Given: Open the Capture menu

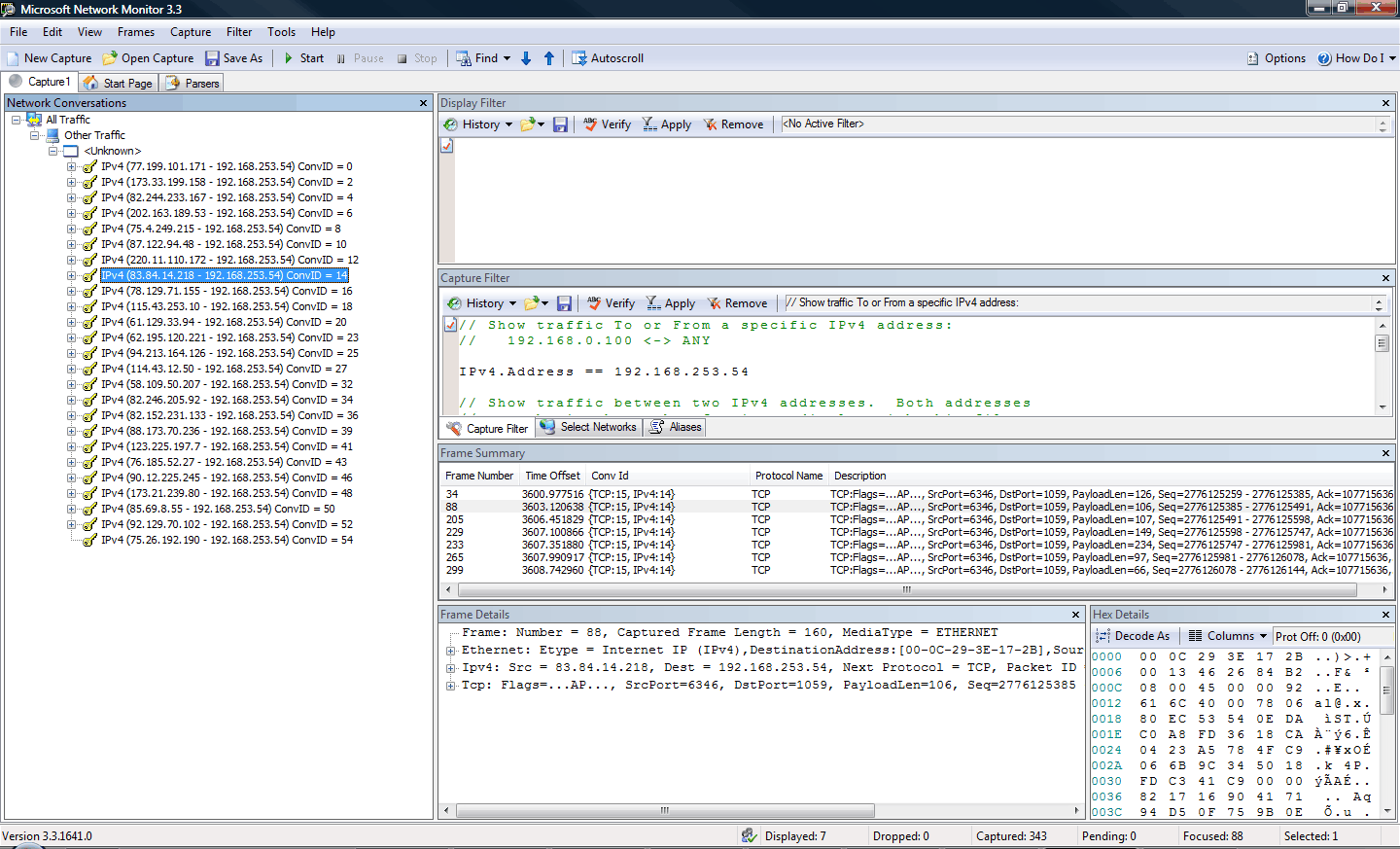Looking at the screenshot, I should point(191,32).
